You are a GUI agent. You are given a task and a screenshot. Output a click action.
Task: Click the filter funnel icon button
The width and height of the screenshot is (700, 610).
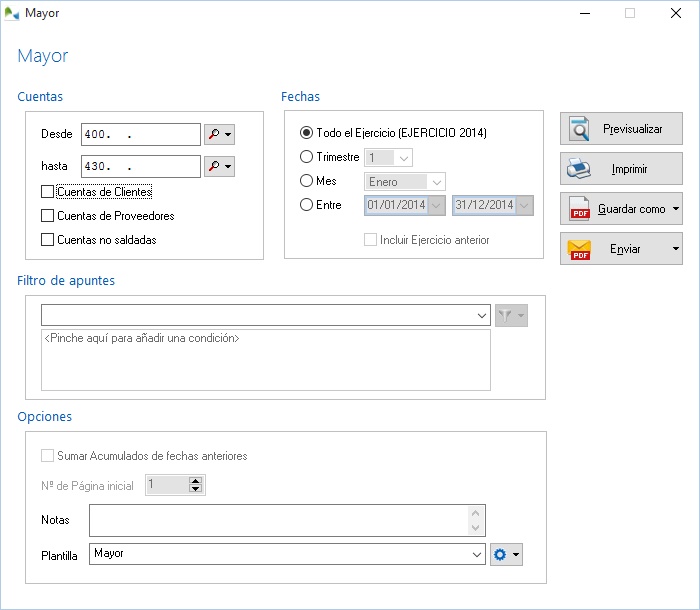(506, 316)
